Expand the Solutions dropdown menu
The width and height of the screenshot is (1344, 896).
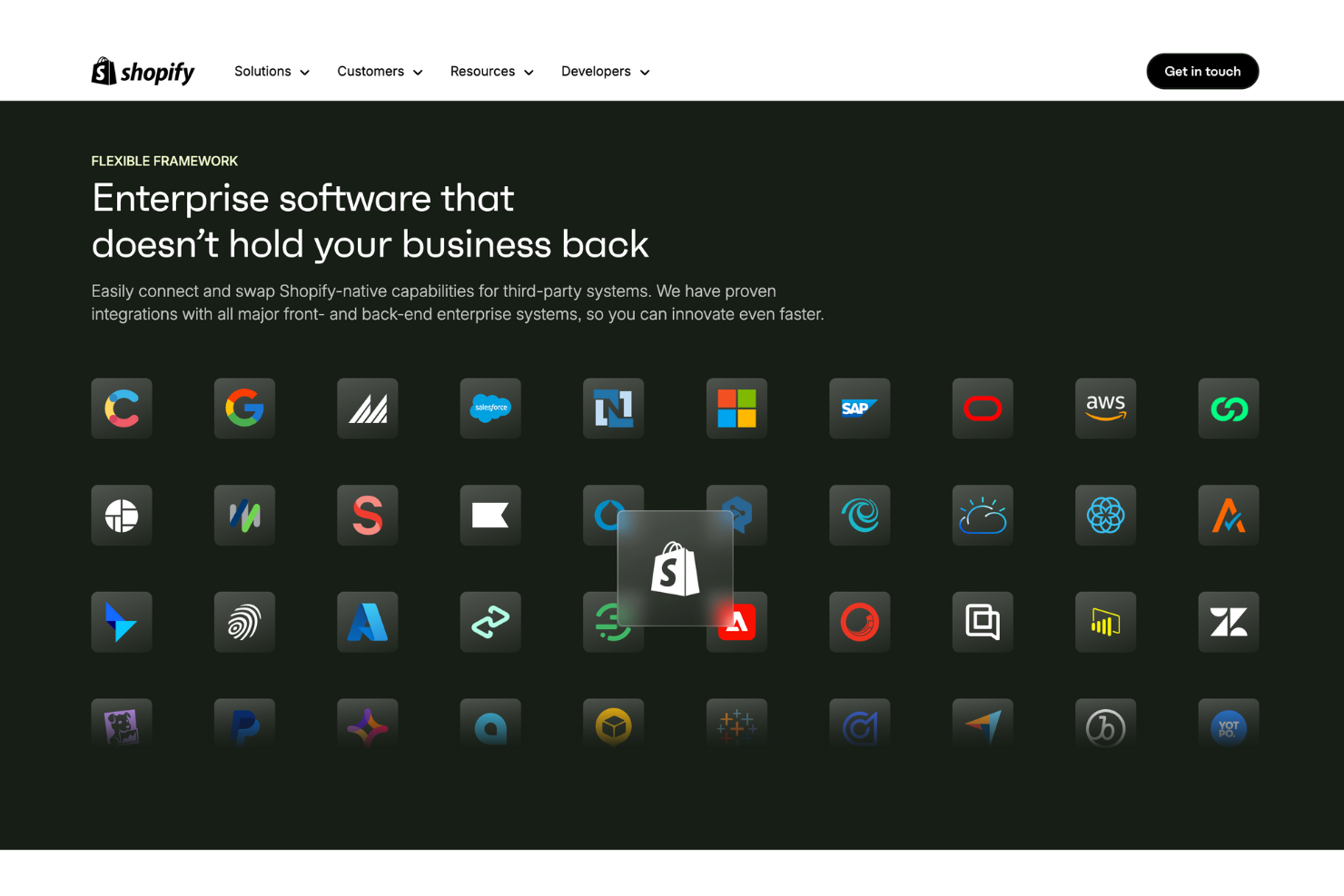[x=272, y=72]
